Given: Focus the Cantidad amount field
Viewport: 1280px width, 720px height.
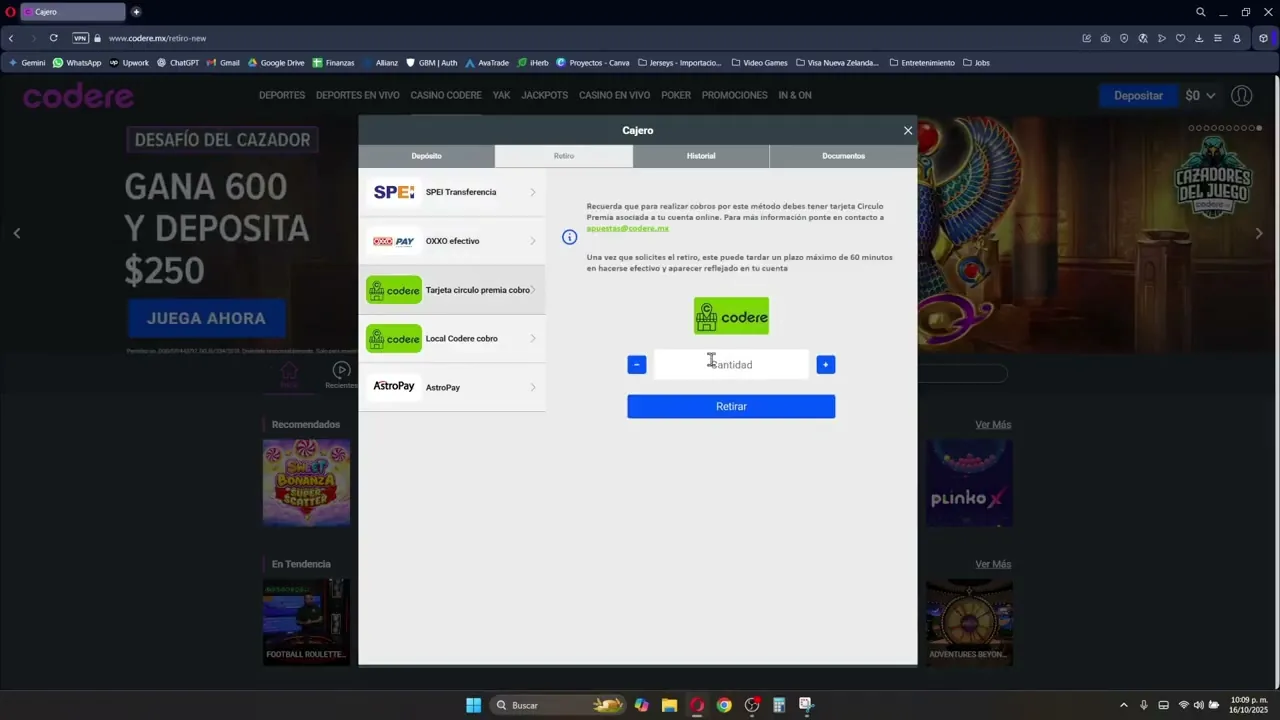Looking at the screenshot, I should click(731, 364).
